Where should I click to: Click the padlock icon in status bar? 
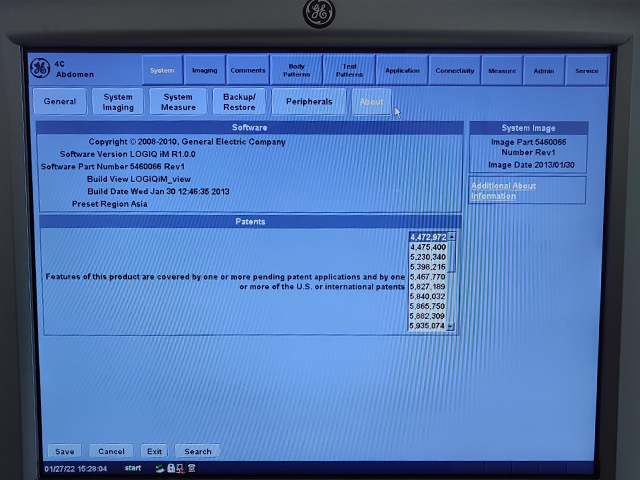(171, 468)
